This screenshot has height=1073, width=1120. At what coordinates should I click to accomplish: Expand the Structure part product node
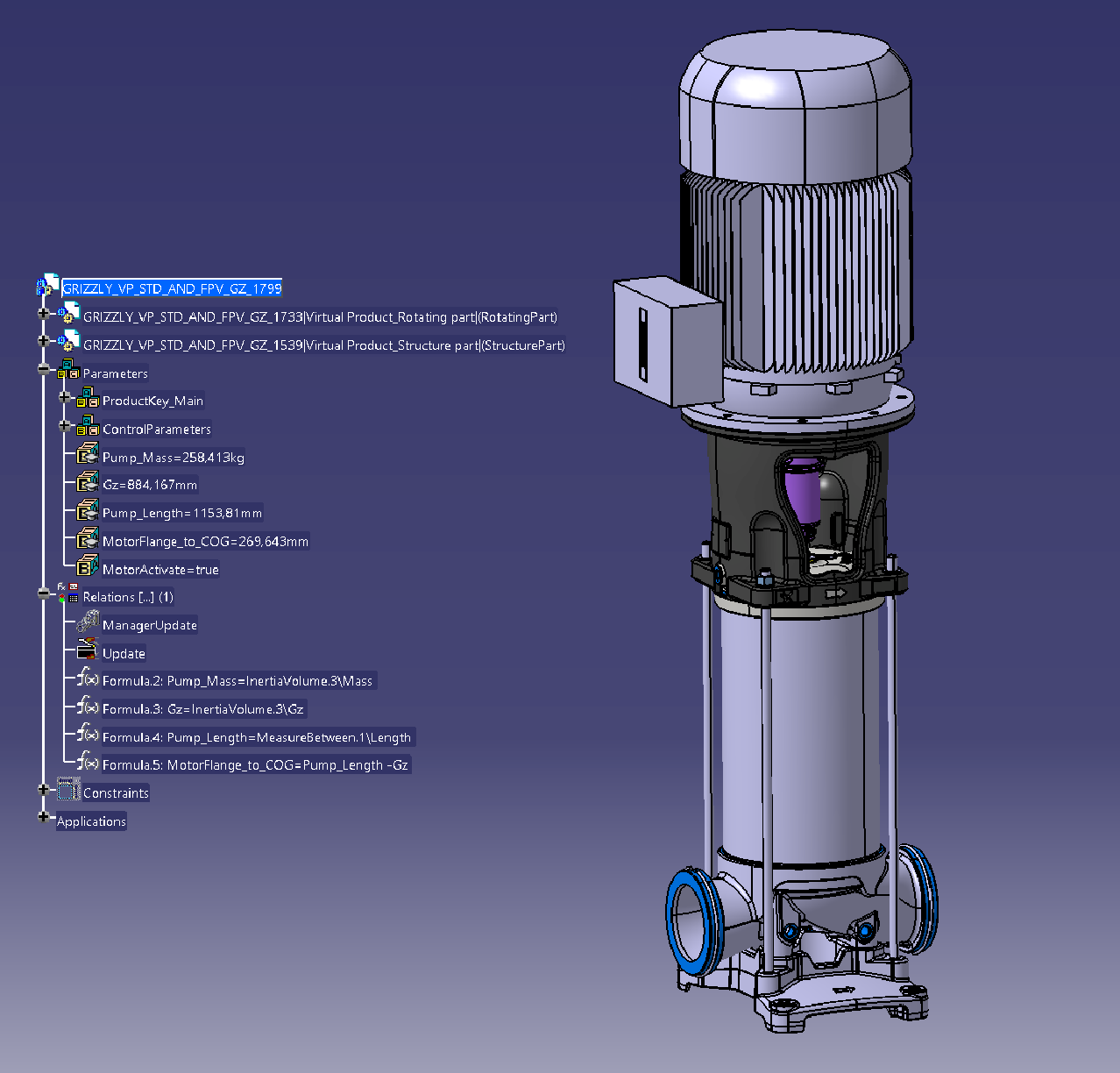point(44,341)
